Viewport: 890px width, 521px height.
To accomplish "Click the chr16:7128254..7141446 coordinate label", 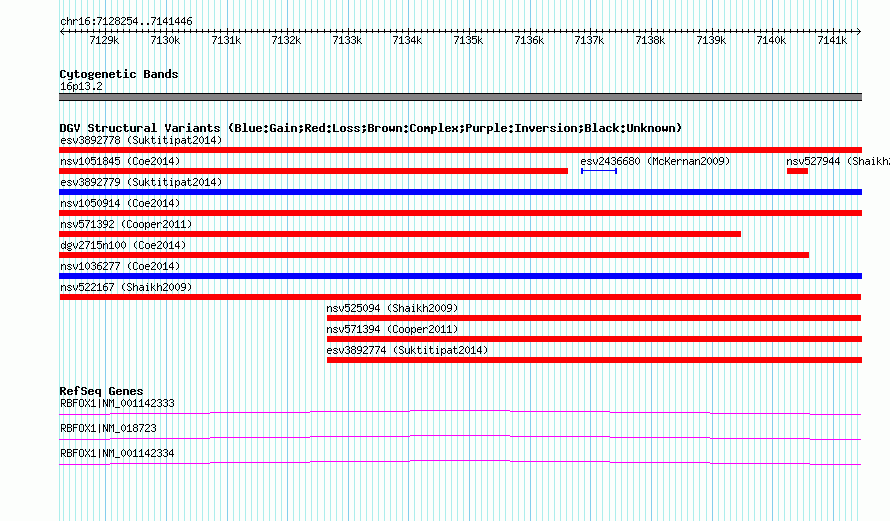I will (x=126, y=22).
